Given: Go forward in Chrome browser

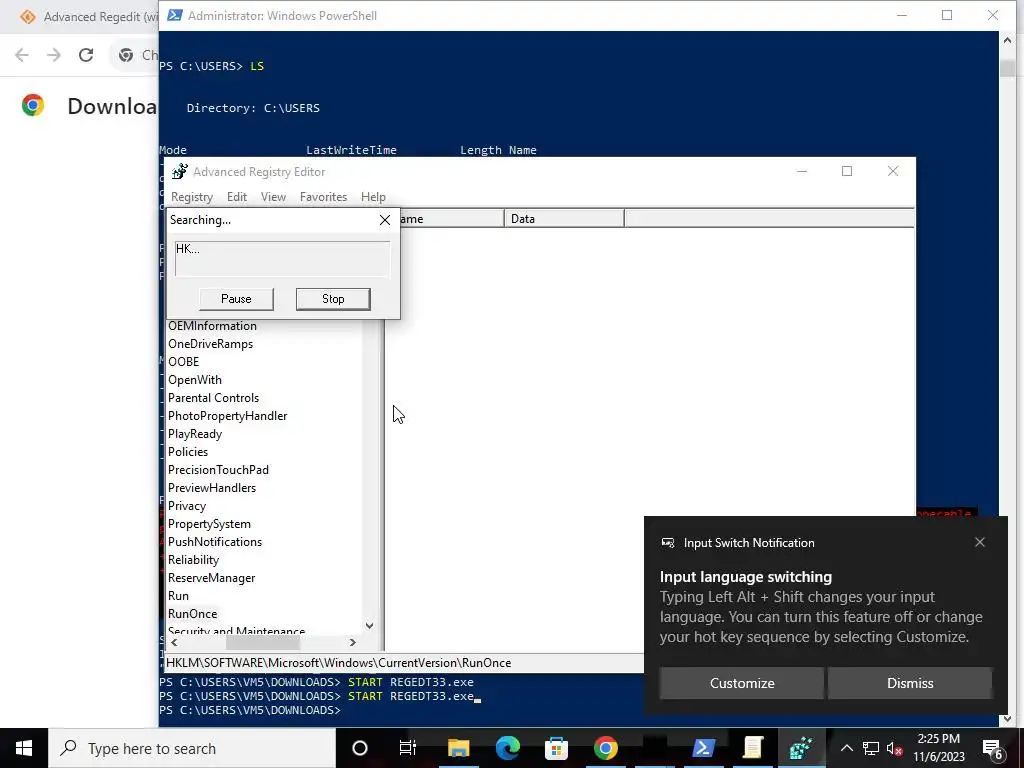Looking at the screenshot, I should tap(54, 55).
